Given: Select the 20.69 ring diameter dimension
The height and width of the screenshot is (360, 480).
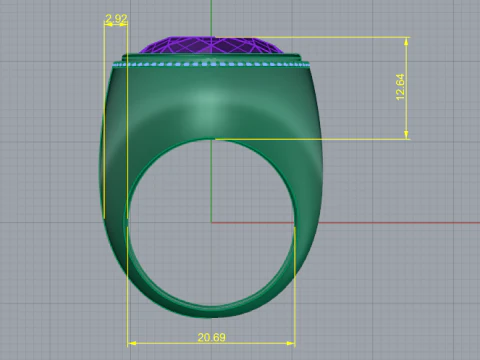Looking at the screenshot, I should point(211,337).
